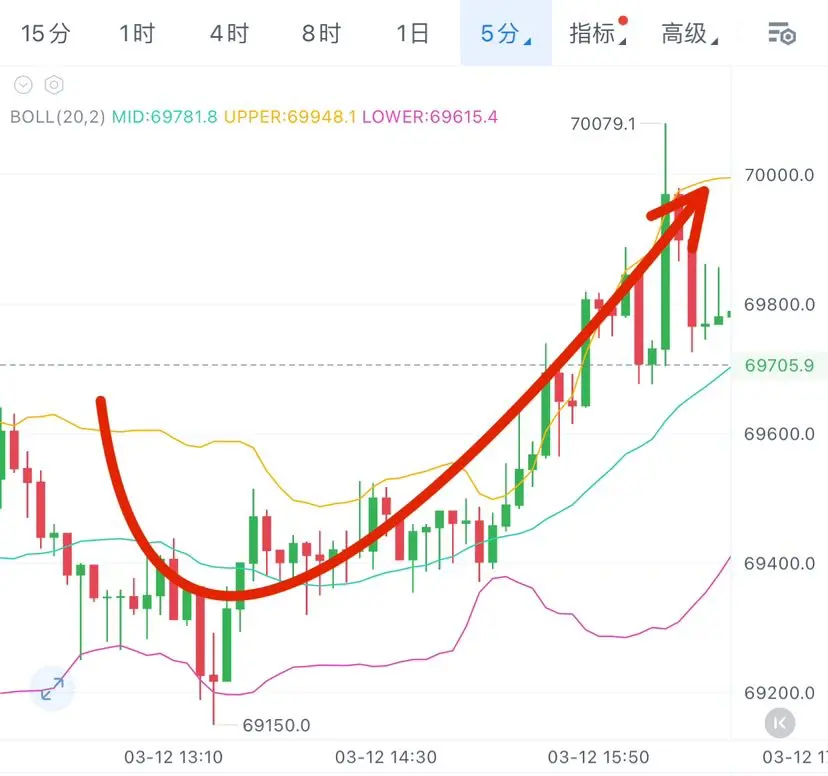
Task: Open the 高级 advanced dropdown
Action: tap(689, 34)
